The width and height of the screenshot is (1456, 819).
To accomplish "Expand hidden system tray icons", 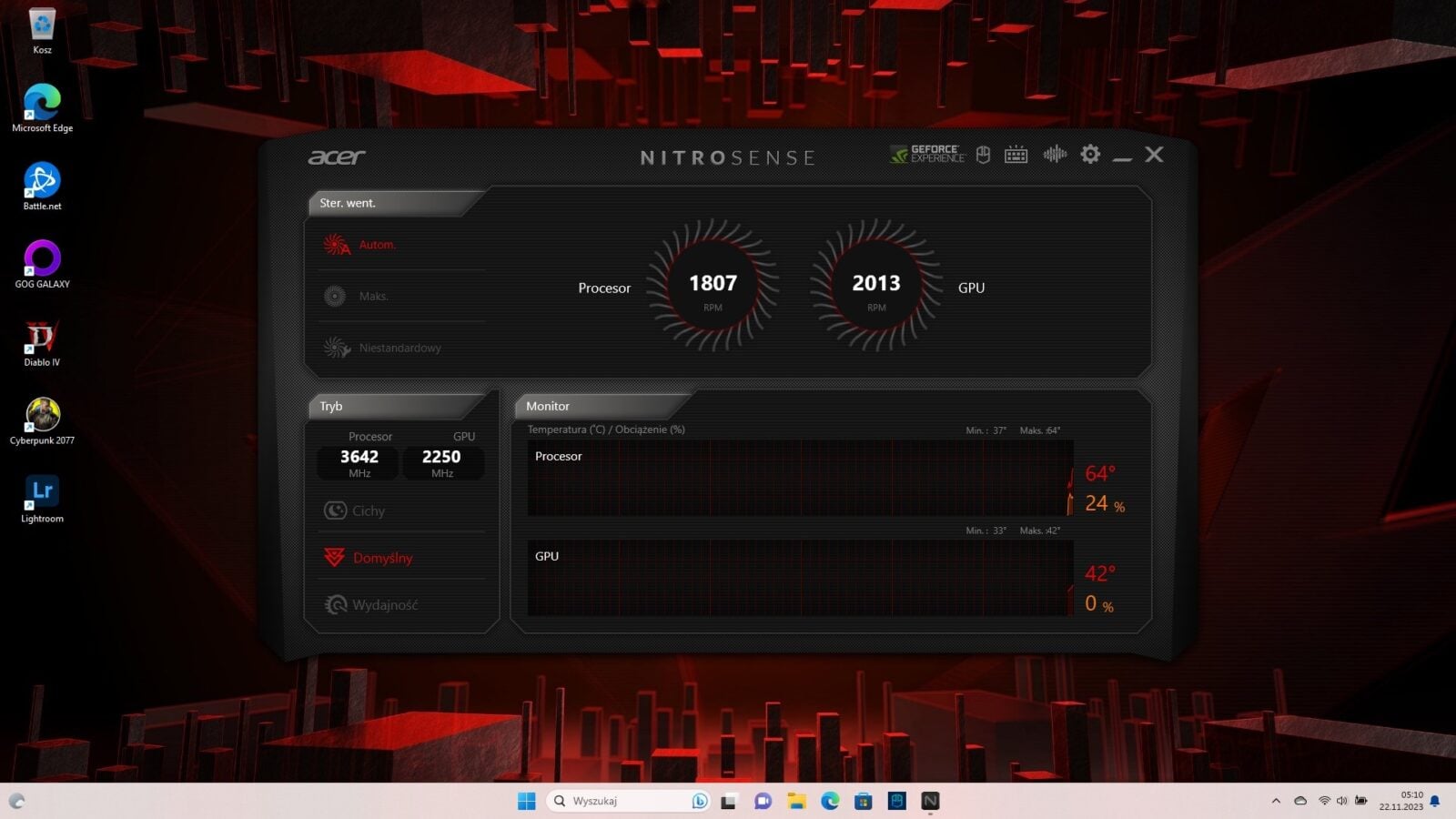I will coord(1276,801).
